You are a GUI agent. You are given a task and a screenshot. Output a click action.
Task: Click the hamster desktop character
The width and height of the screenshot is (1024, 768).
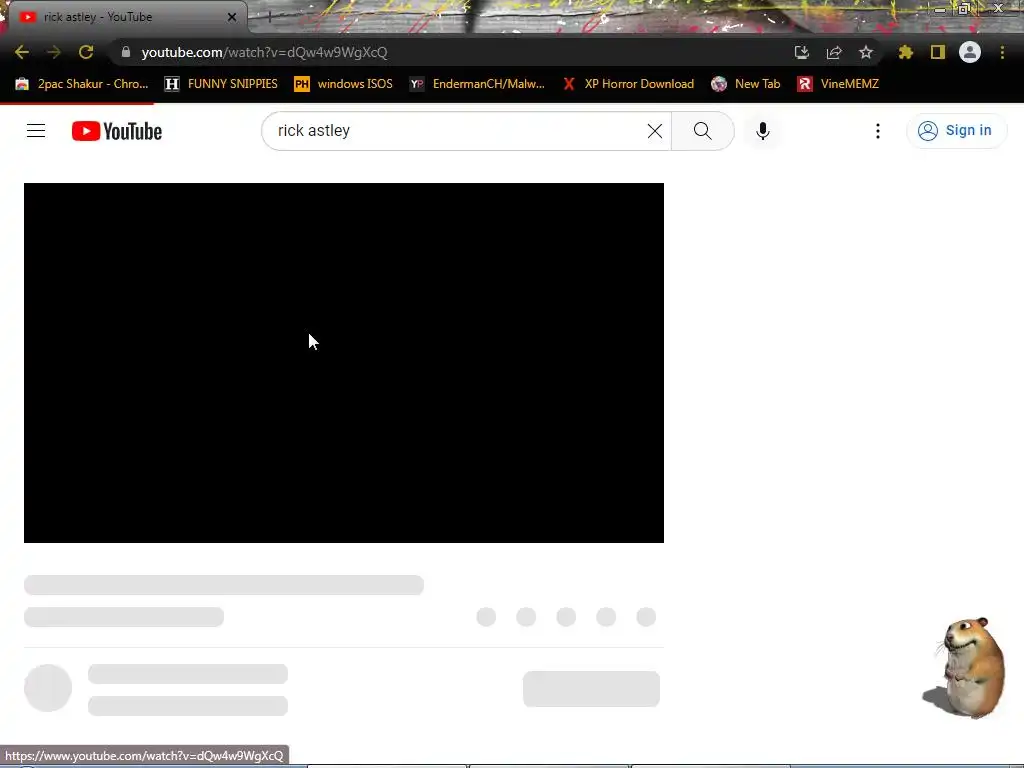click(x=966, y=667)
